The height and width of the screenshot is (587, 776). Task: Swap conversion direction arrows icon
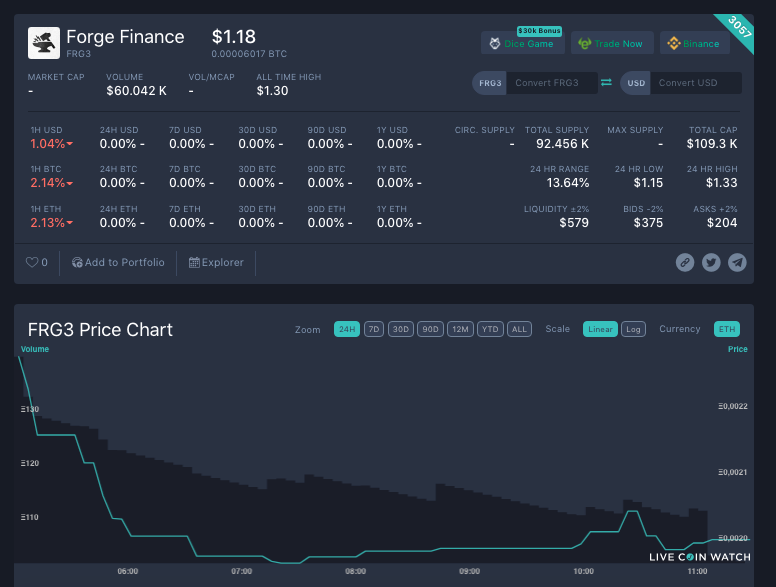pos(606,83)
